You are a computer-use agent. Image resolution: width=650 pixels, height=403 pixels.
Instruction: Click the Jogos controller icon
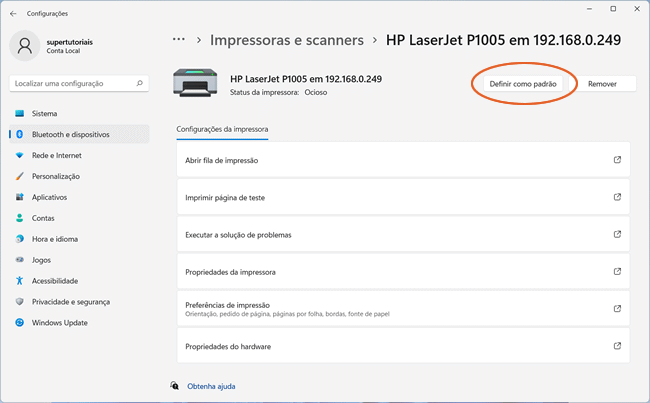pyautogui.click(x=20, y=260)
